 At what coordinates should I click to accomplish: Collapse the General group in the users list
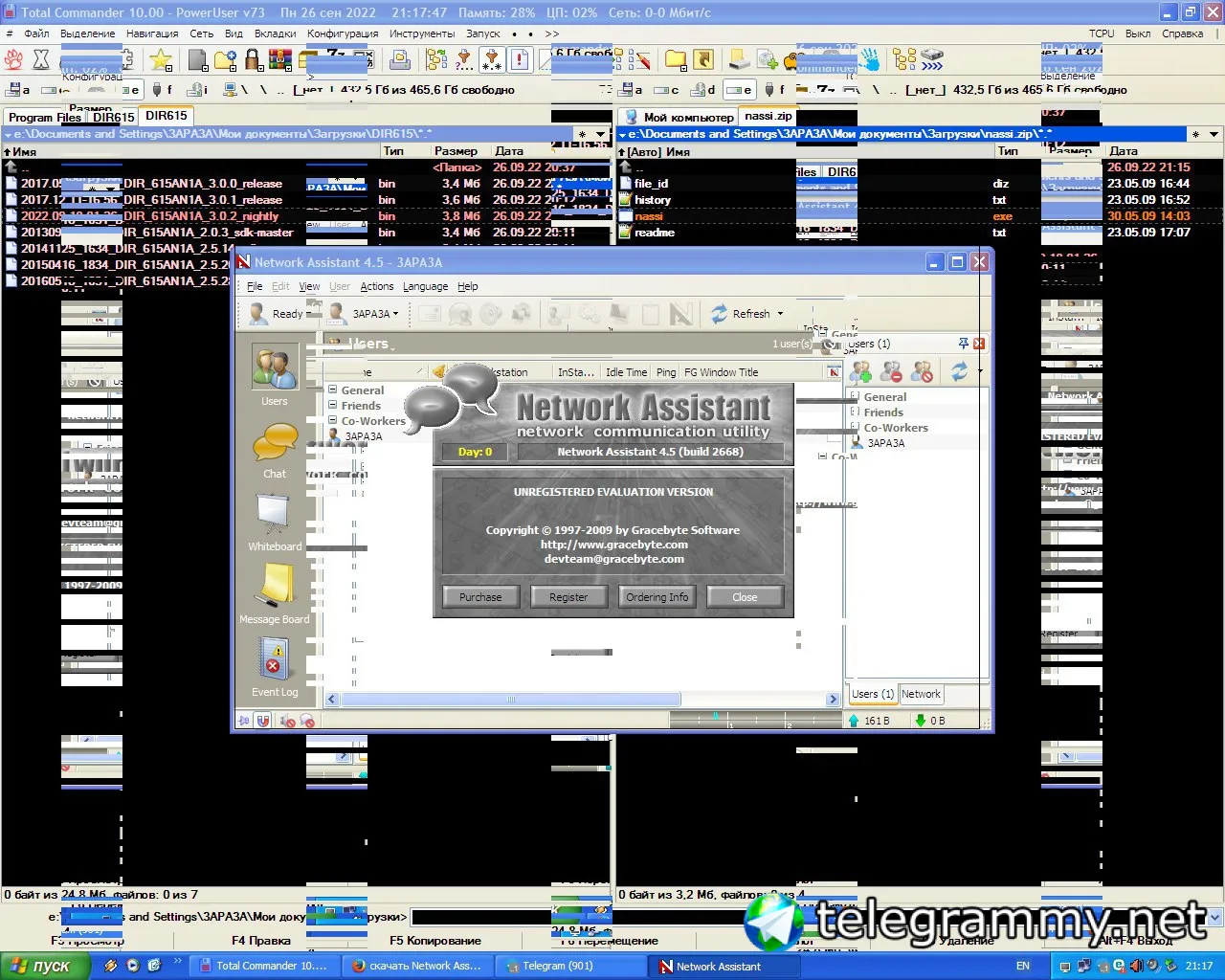[332, 390]
